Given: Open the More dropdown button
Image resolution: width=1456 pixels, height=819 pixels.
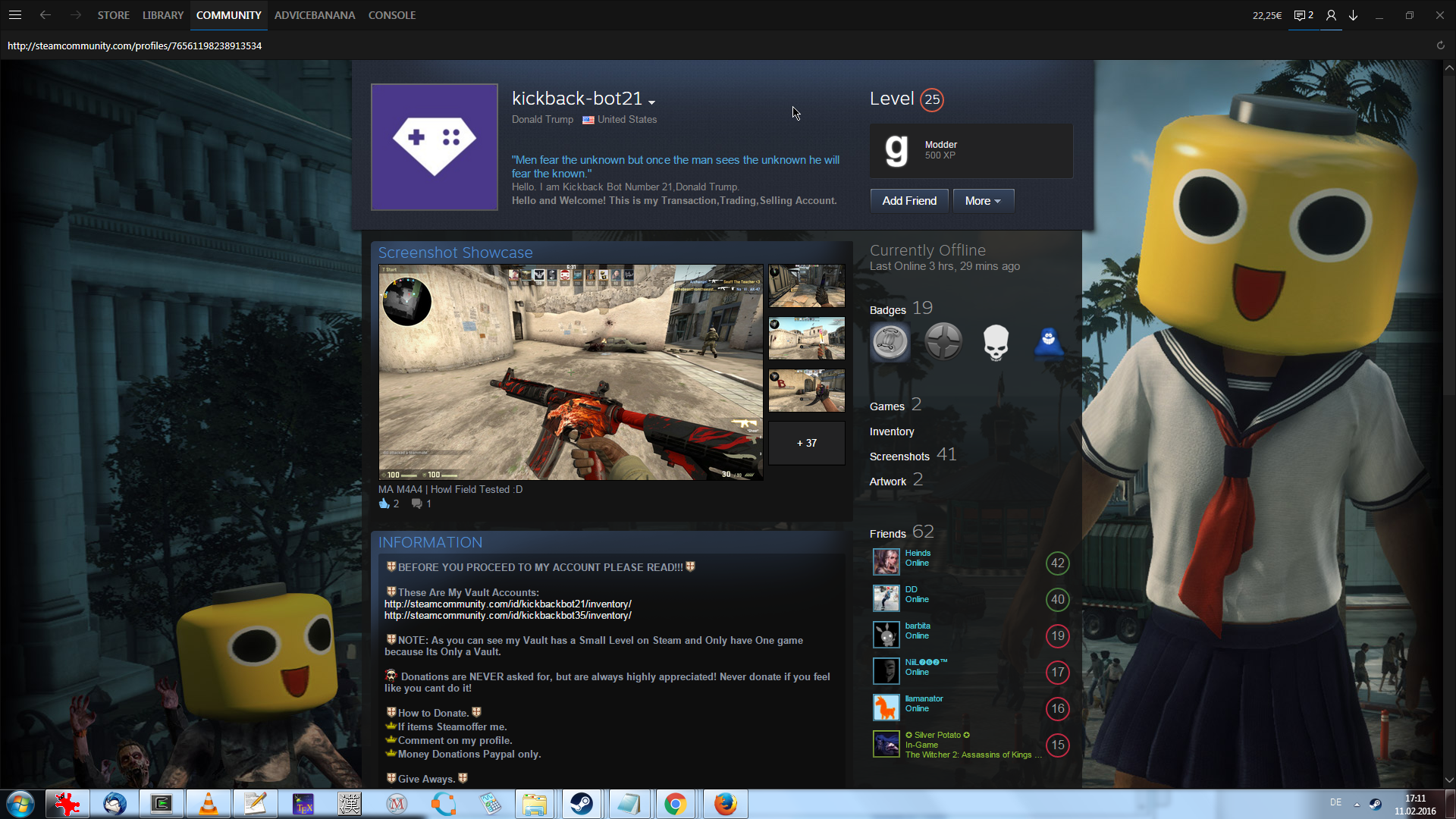Looking at the screenshot, I should point(983,201).
